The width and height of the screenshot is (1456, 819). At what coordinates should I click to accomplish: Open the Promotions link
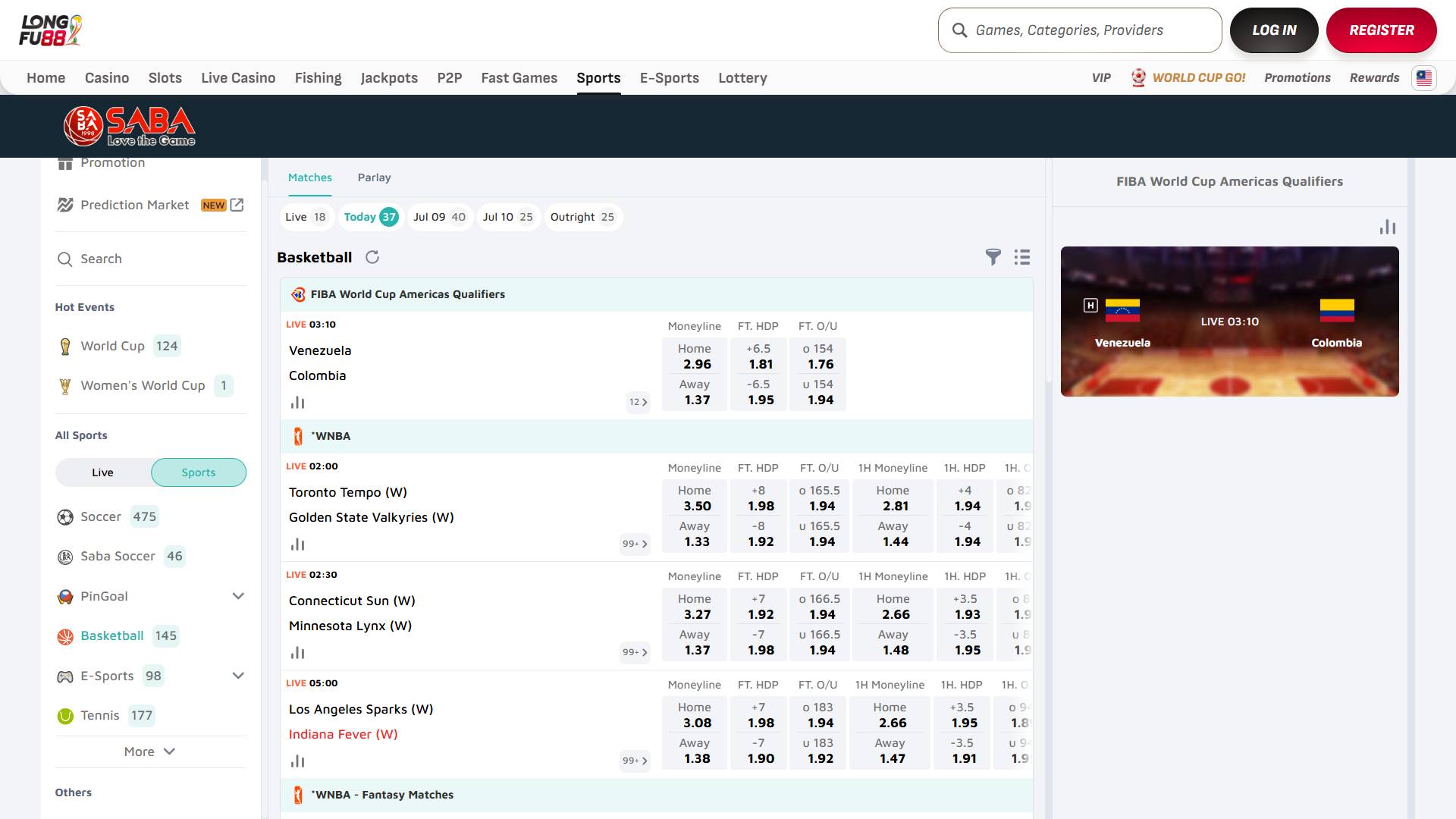1298,78
